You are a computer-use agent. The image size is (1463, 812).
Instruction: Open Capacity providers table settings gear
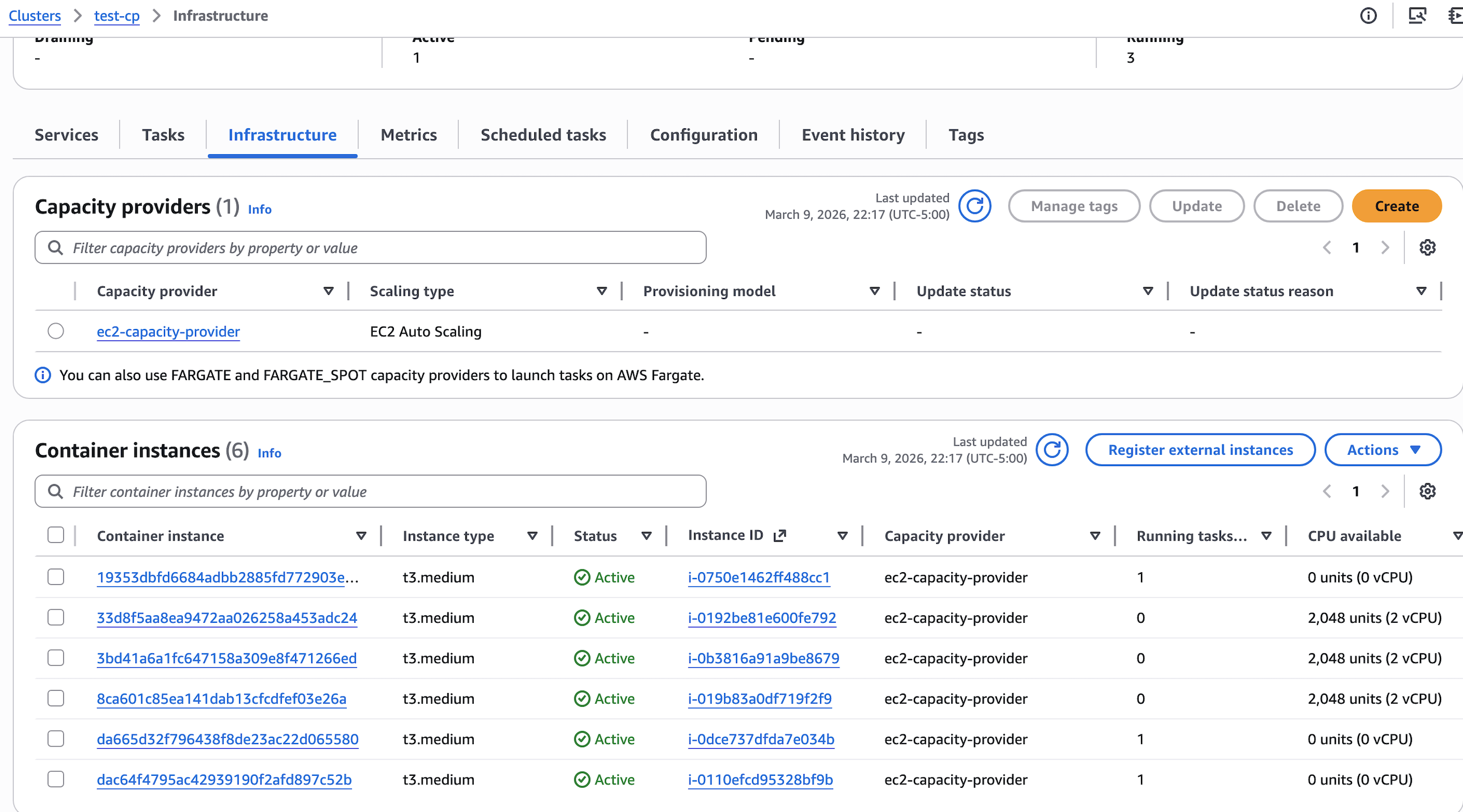1427,248
